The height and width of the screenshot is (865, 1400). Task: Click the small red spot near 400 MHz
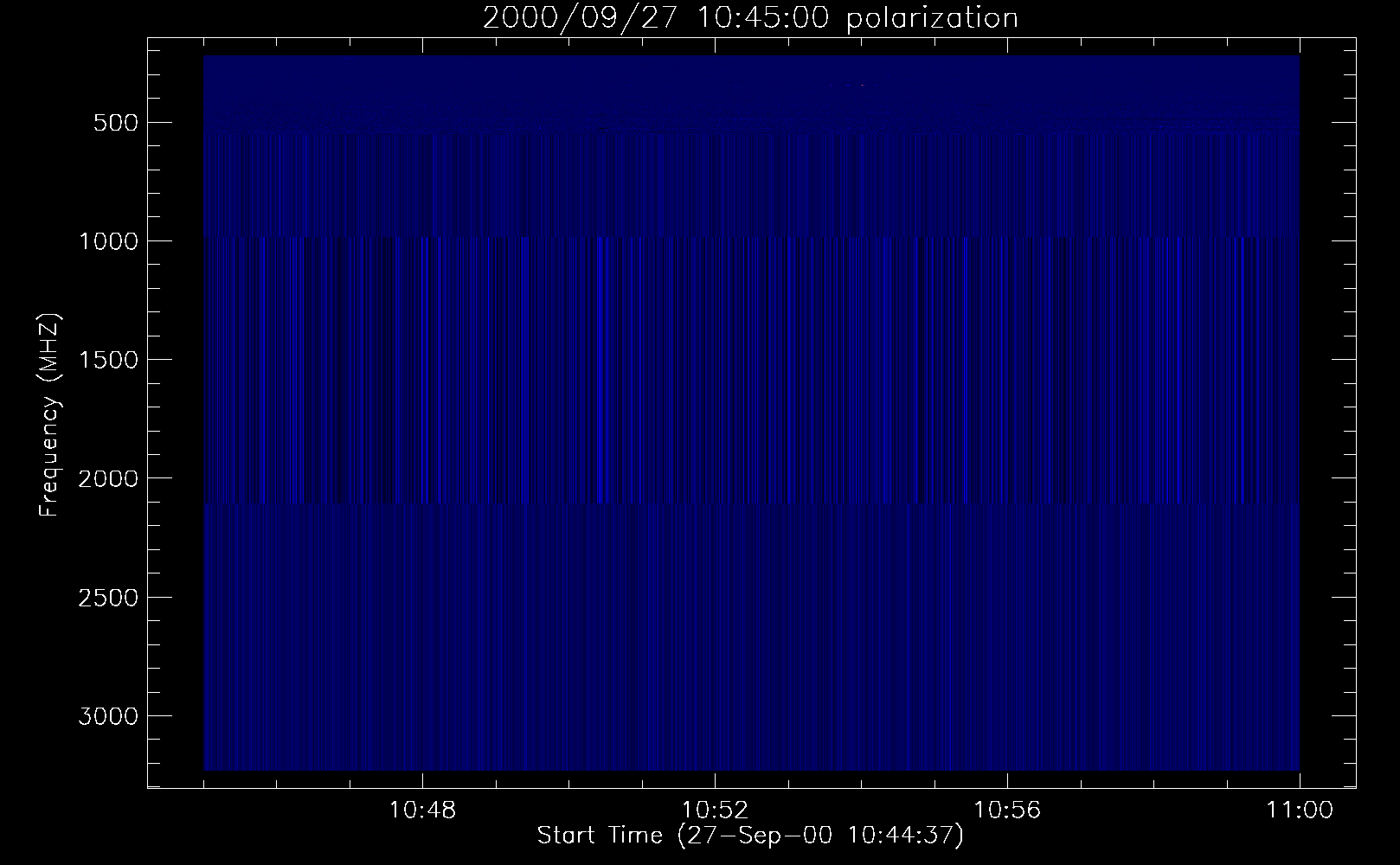click(x=862, y=85)
